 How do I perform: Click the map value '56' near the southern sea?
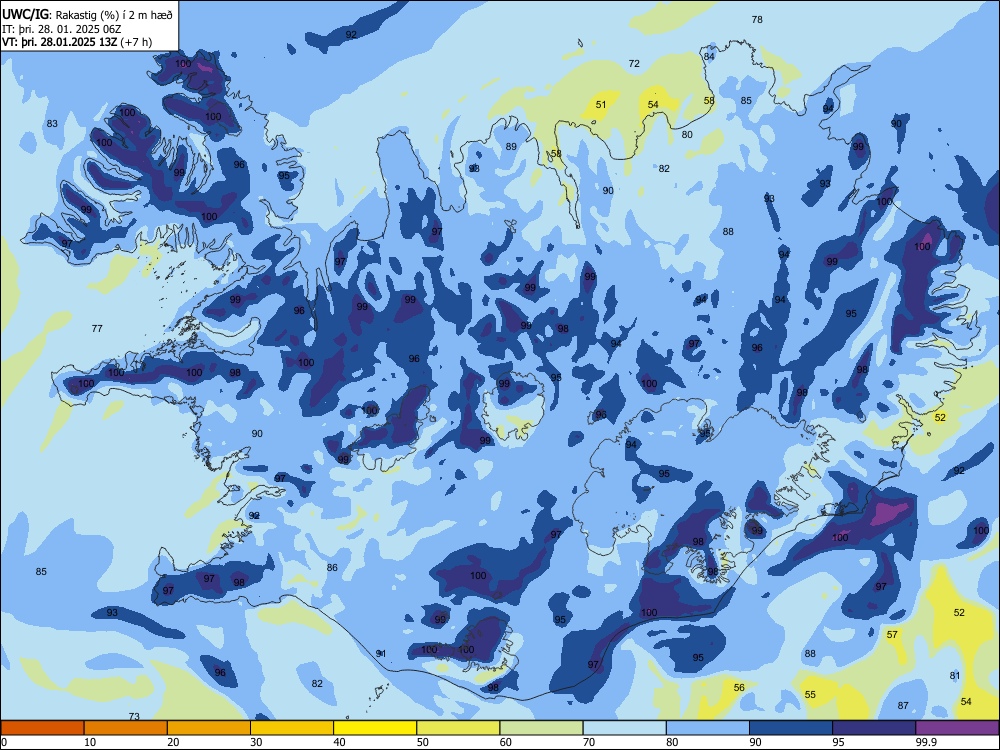[x=739, y=688]
